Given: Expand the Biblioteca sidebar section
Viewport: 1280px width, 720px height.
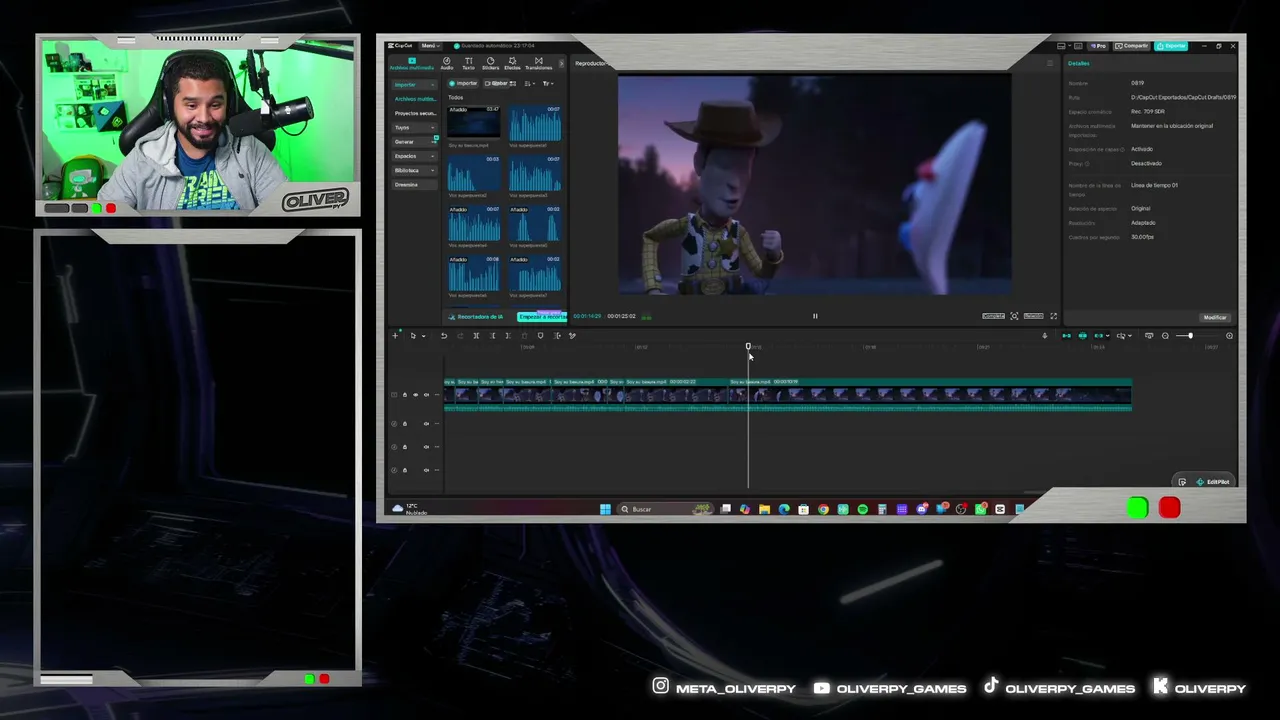Looking at the screenshot, I should coord(413,170).
